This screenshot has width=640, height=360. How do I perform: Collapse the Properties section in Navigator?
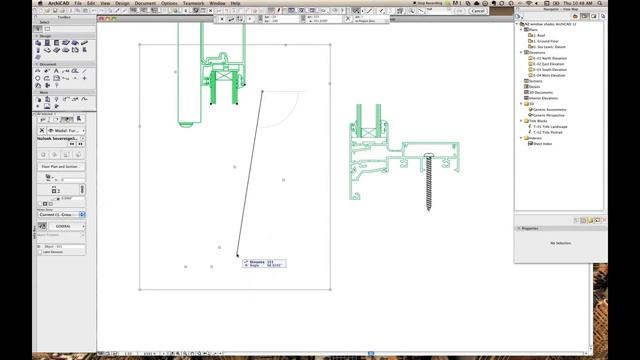519,228
